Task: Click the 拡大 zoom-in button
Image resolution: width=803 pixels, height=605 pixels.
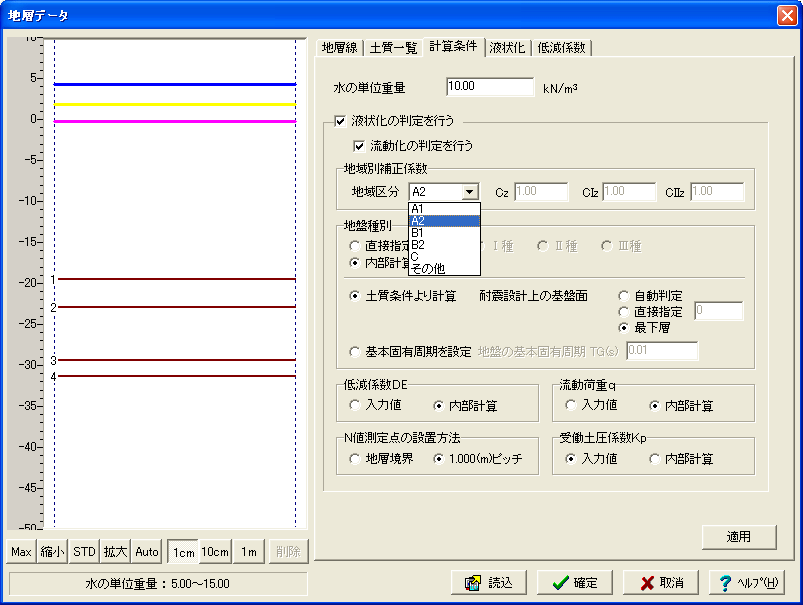Action: pos(115,552)
